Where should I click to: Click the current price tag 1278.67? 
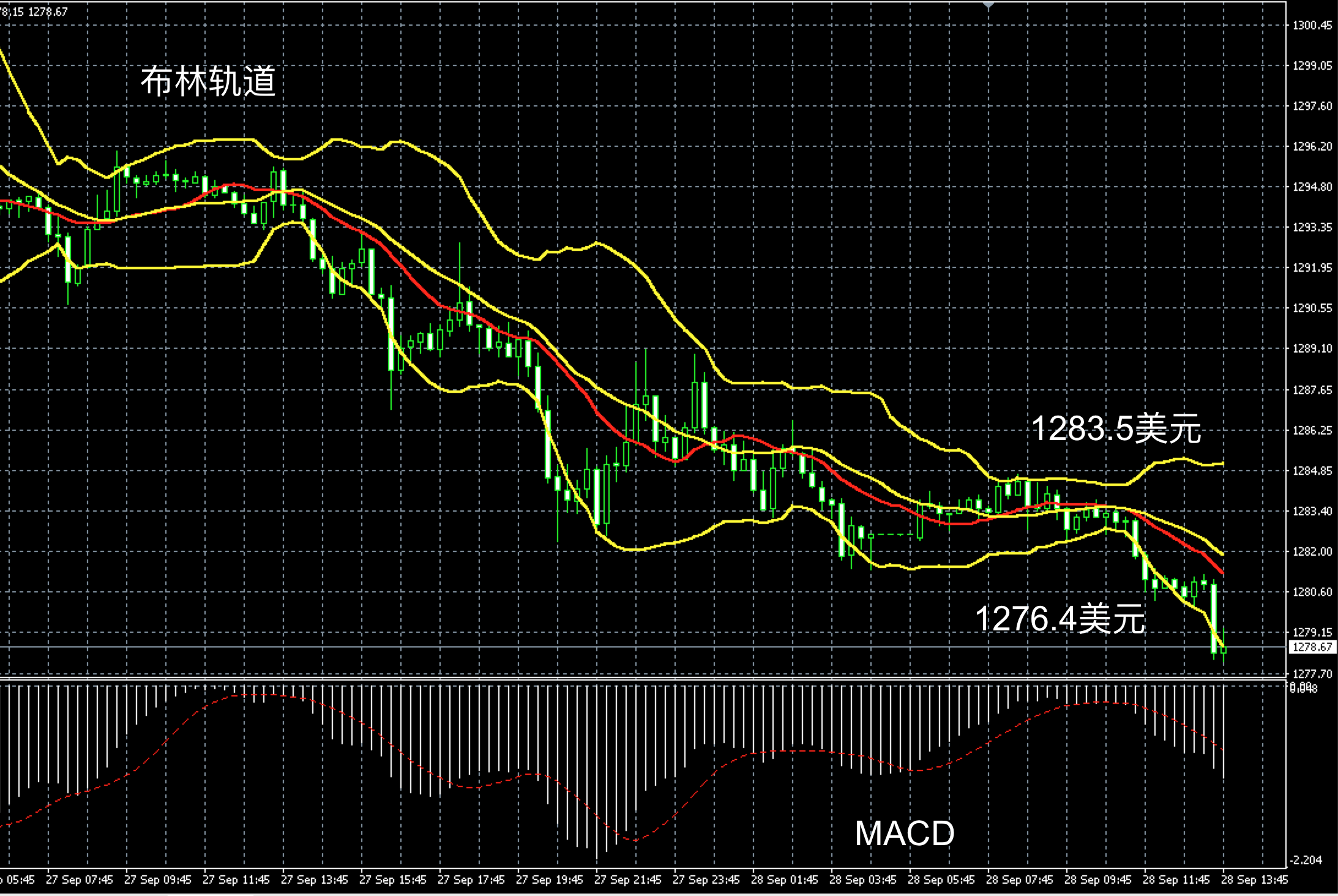coord(1314,647)
